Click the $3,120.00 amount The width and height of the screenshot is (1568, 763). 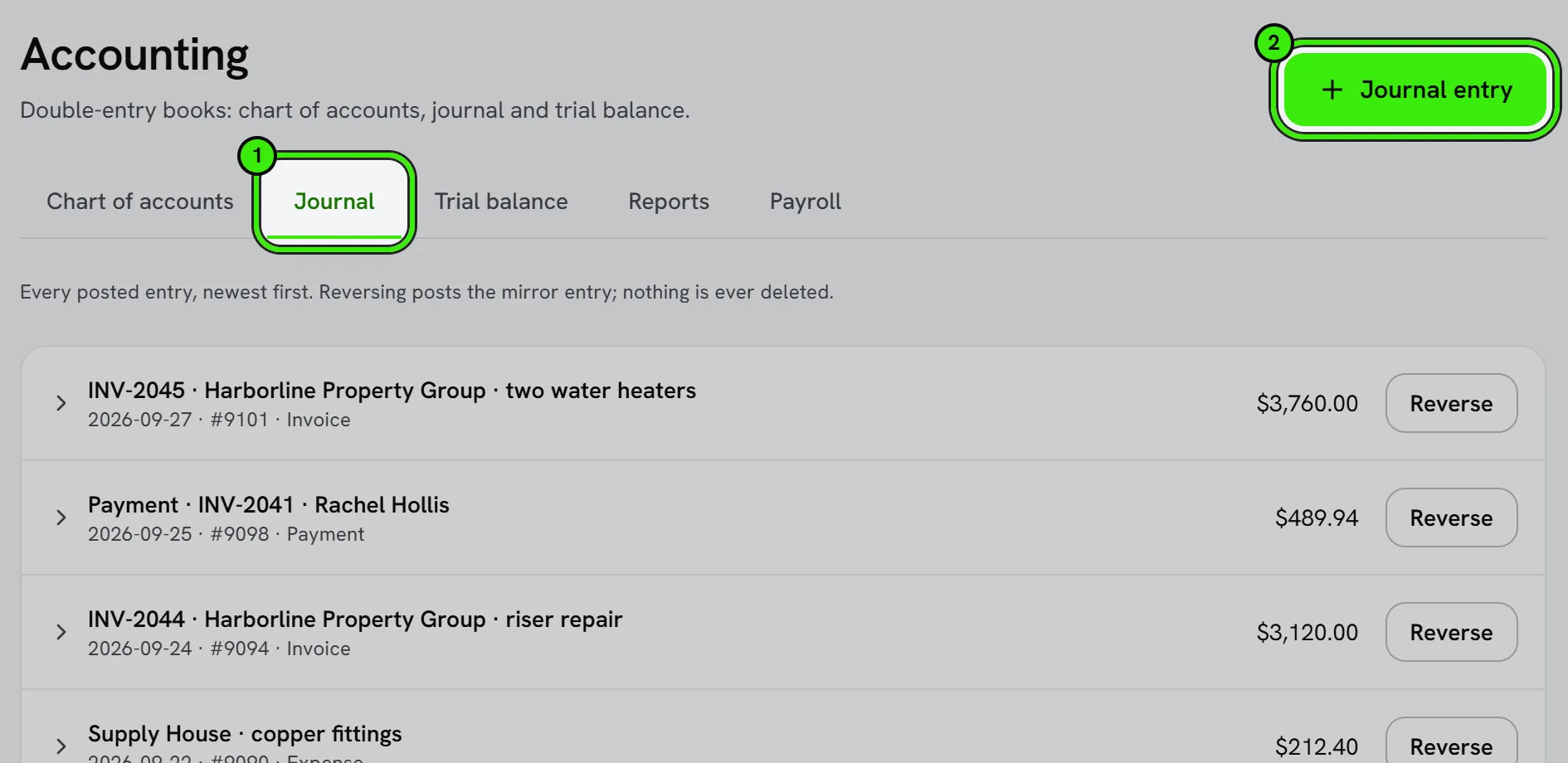pos(1307,632)
